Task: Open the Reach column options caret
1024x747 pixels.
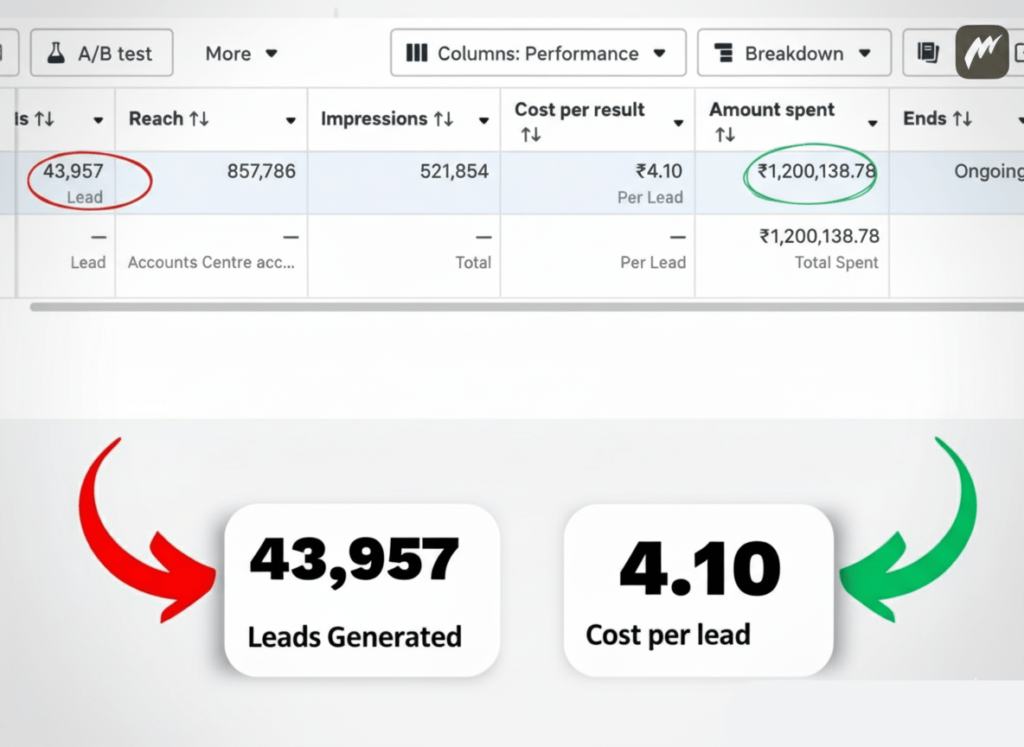Action: click(x=291, y=121)
